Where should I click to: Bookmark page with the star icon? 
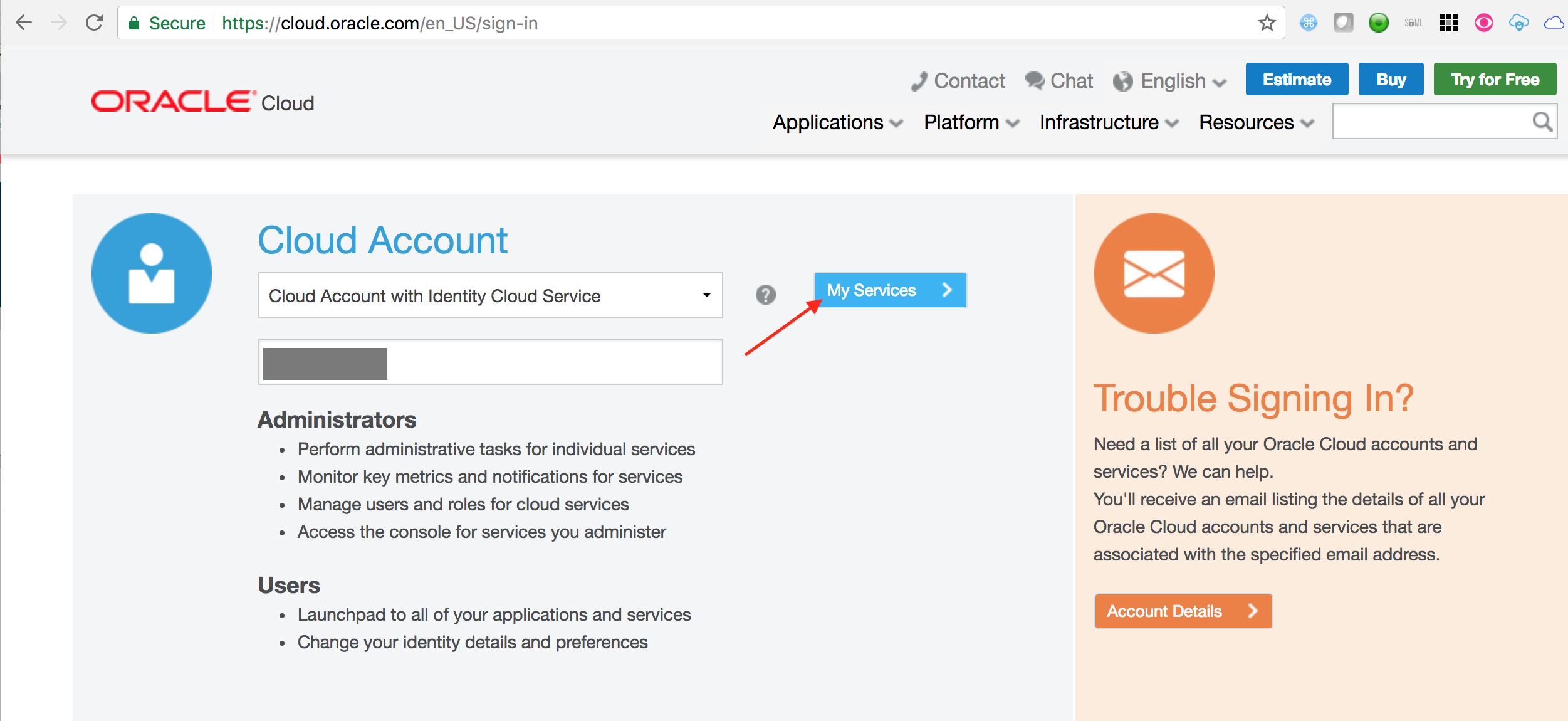pos(1267,23)
